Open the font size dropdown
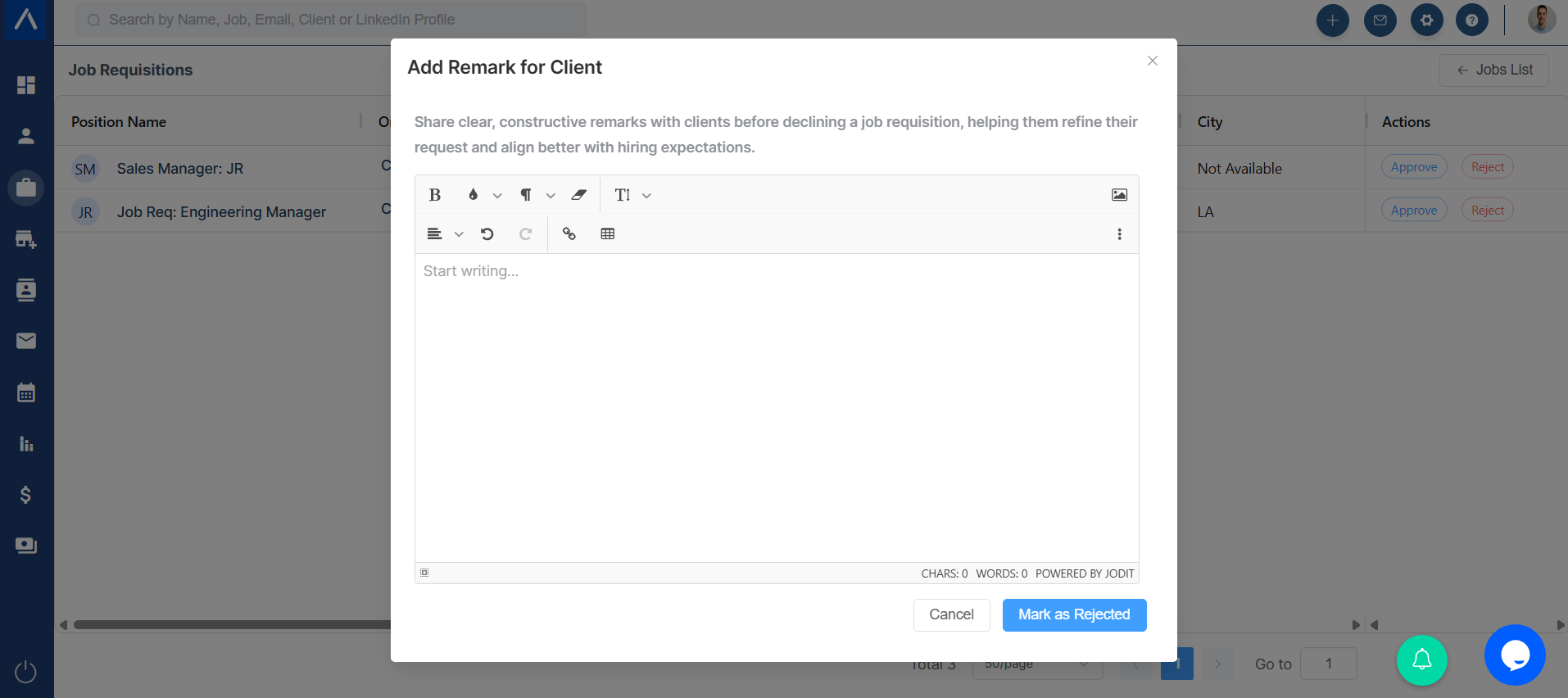Viewport: 1568px width, 698px height. [646, 196]
